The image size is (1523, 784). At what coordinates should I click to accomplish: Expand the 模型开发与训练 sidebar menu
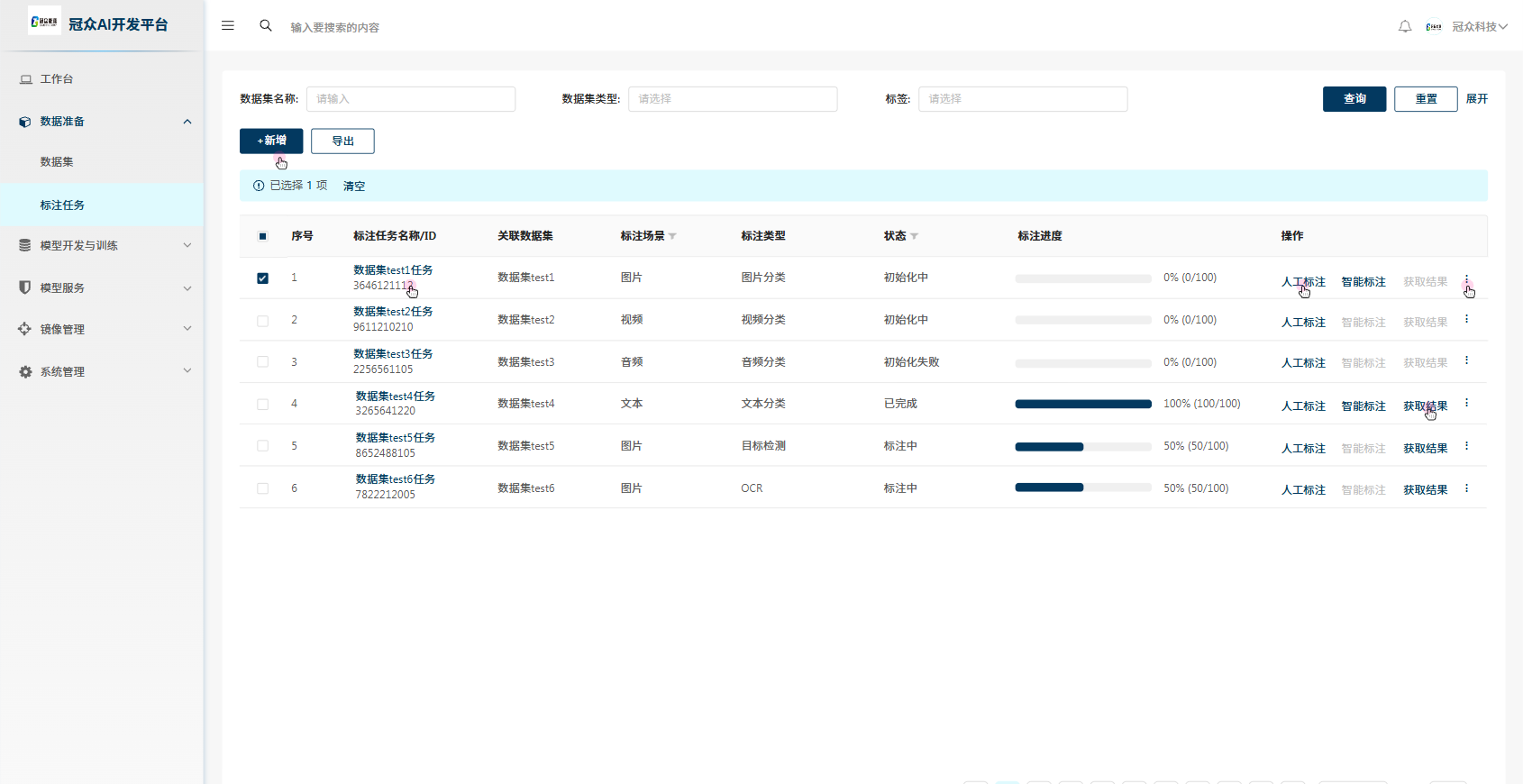click(x=104, y=245)
